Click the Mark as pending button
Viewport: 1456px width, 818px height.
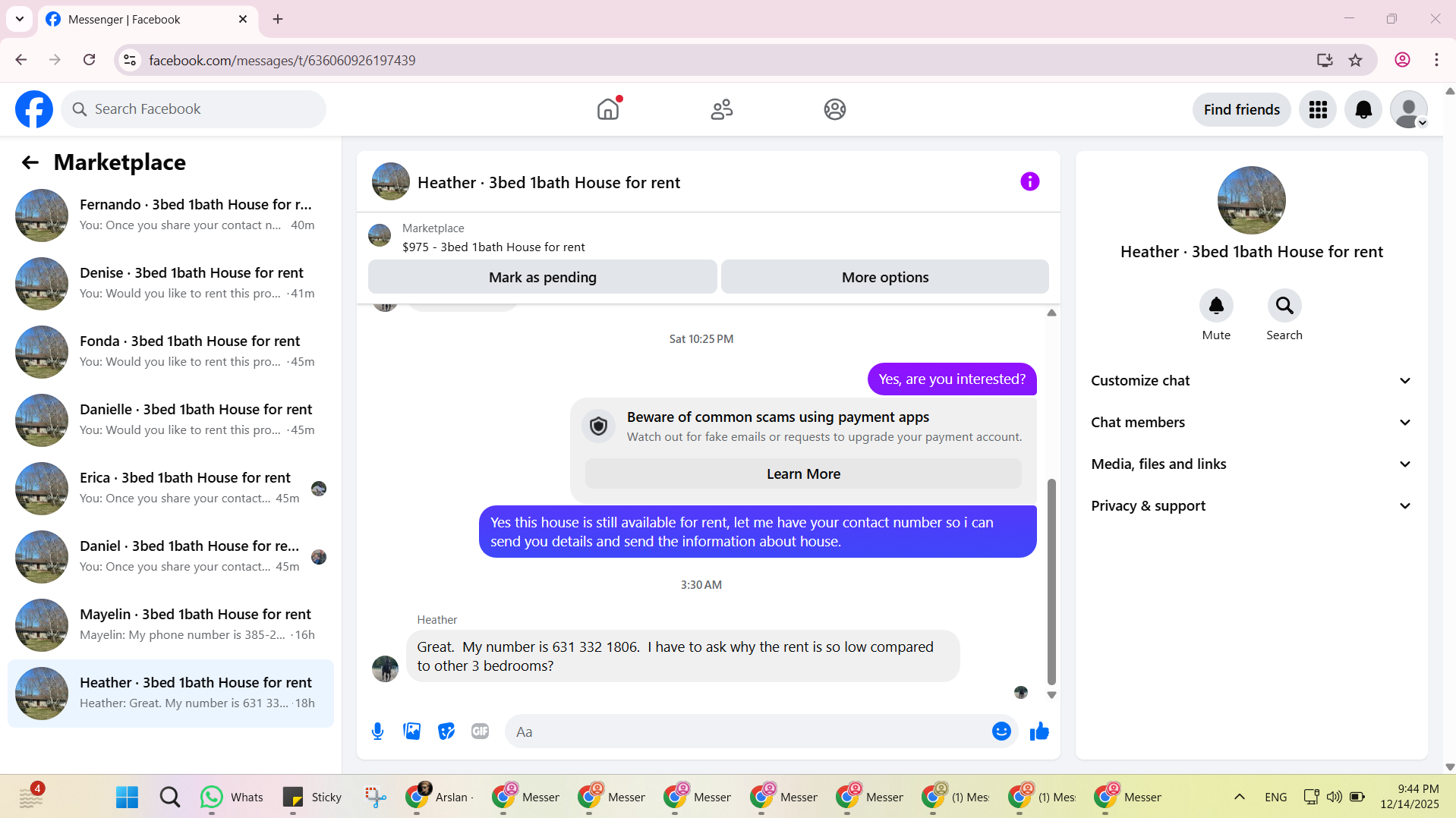pos(543,277)
